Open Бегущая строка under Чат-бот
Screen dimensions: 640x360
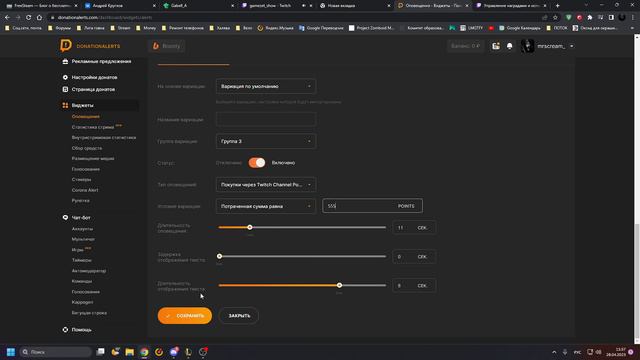(x=89, y=313)
